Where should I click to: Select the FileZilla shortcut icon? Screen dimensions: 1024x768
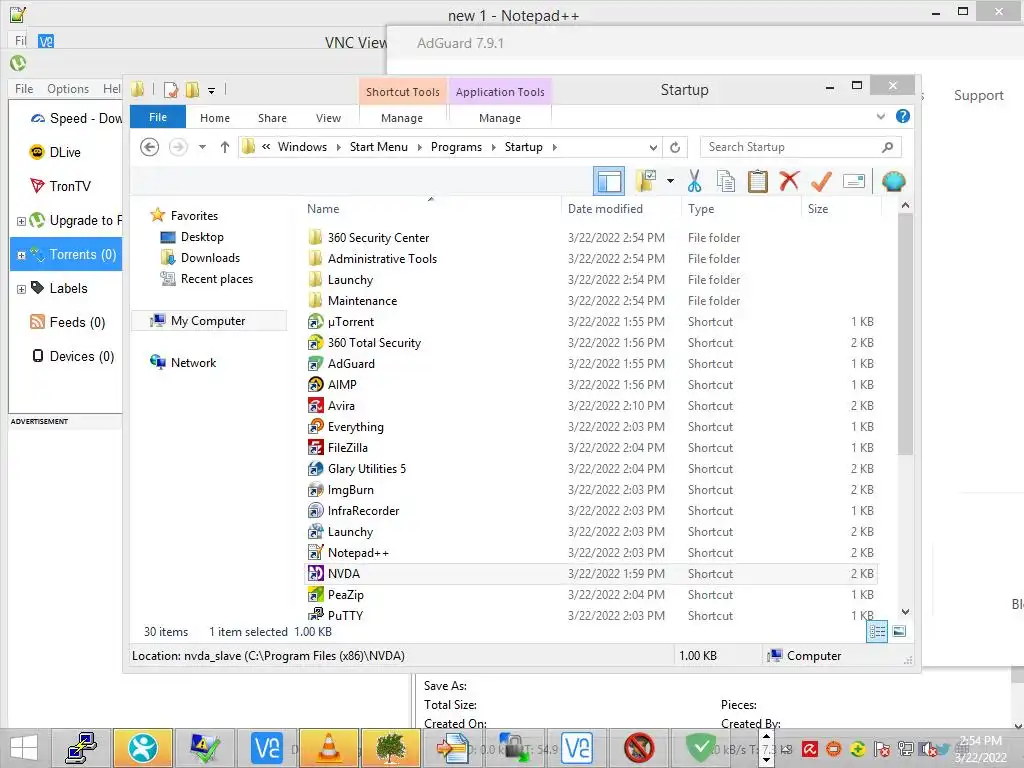coord(315,447)
